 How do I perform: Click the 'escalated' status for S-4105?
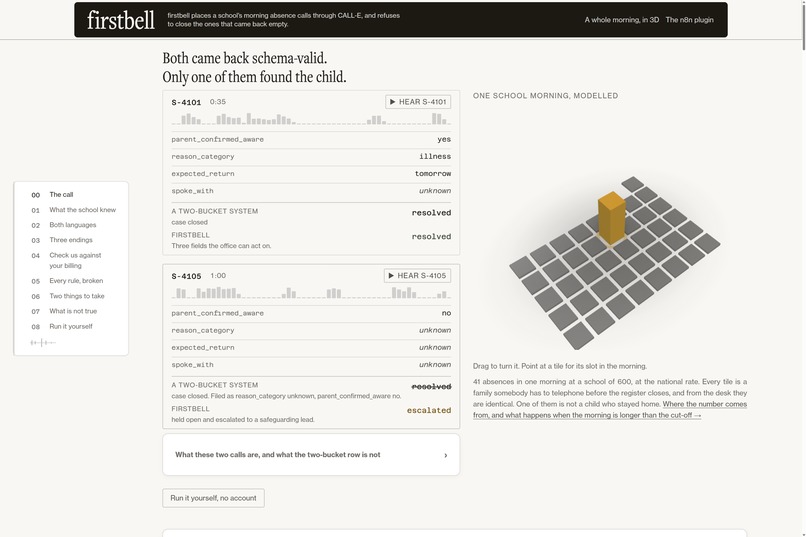tap(429, 410)
